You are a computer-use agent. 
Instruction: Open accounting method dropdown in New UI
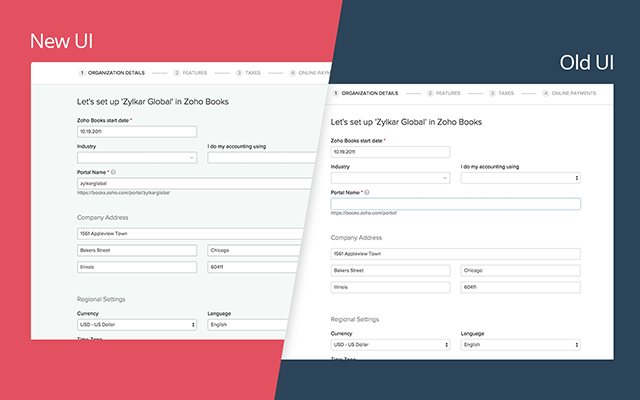262,158
